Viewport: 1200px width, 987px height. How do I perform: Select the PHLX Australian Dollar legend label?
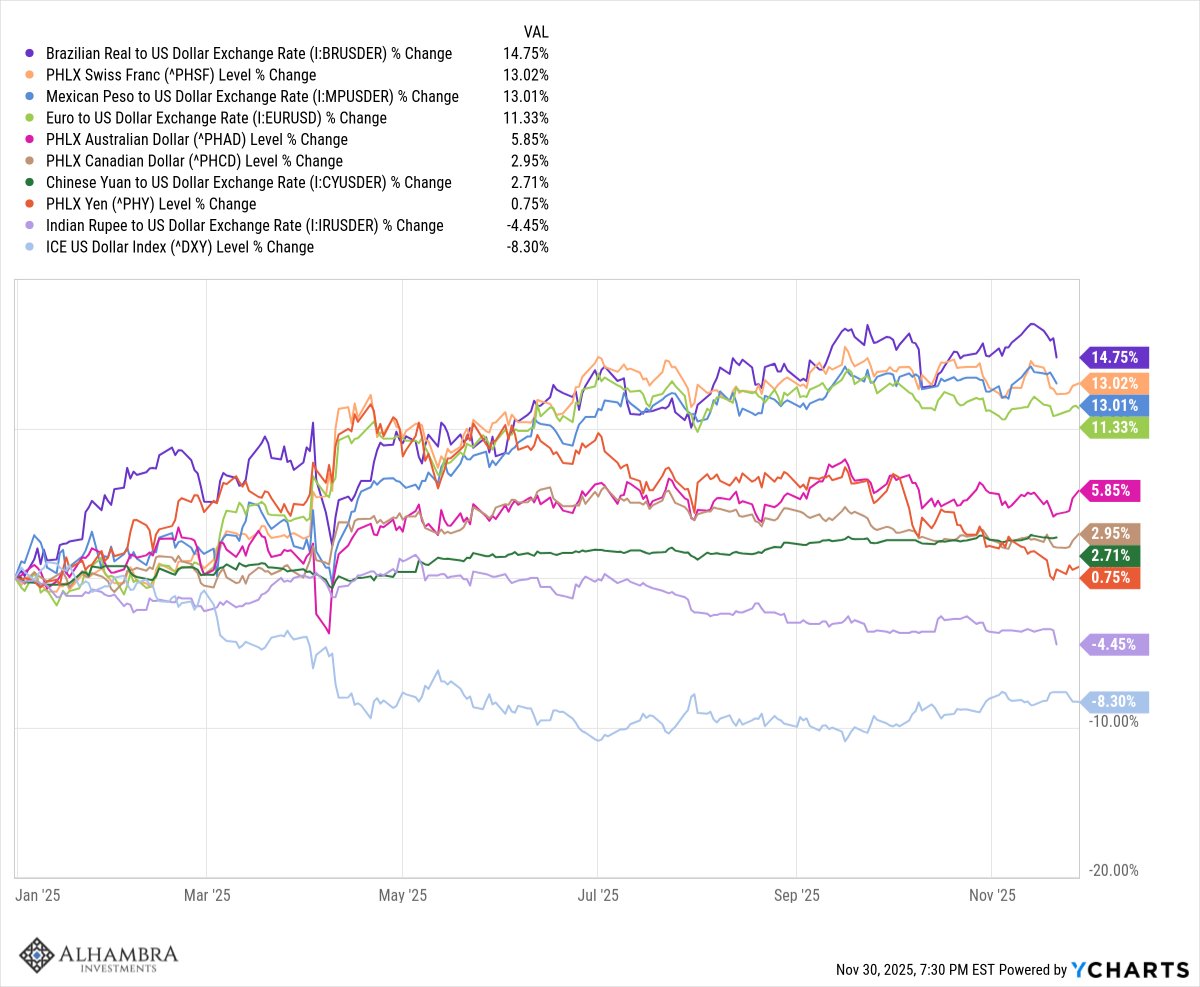197,140
